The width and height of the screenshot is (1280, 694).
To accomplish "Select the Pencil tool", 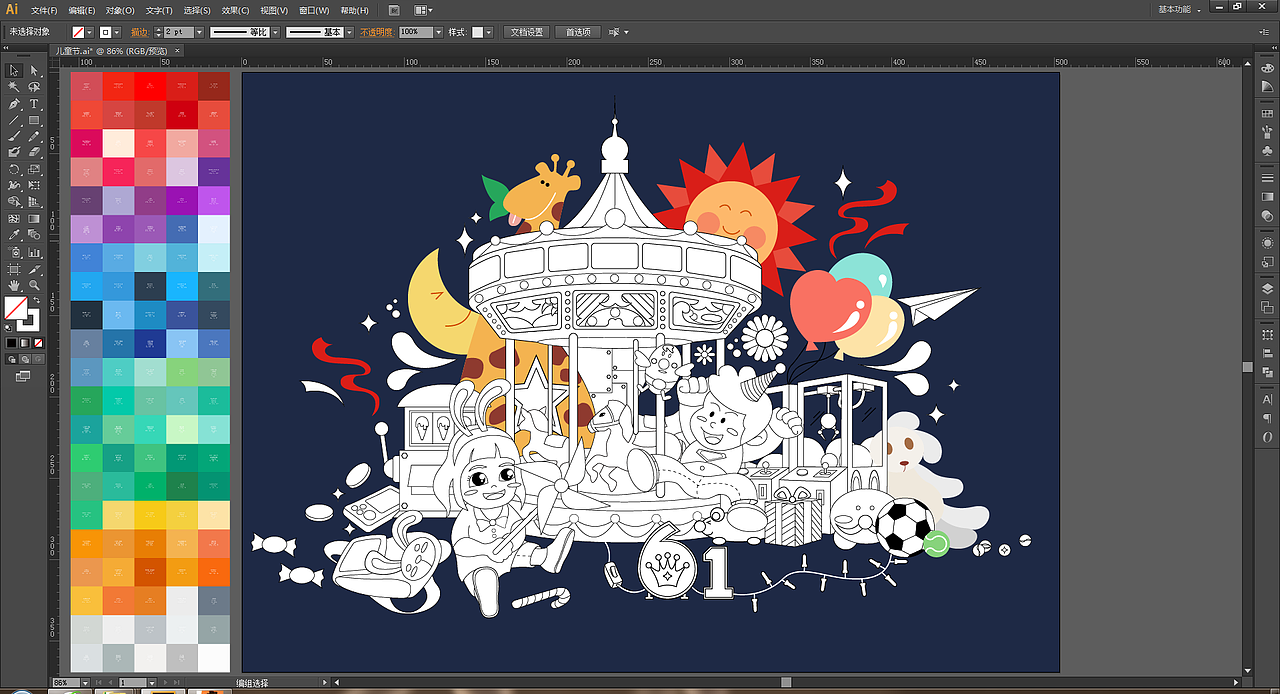I will [34, 135].
